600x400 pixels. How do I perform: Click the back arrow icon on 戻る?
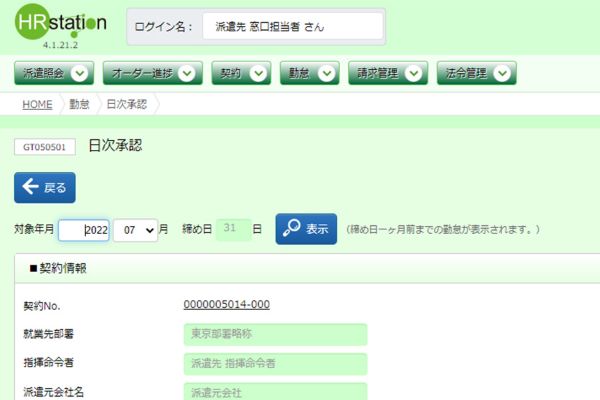(x=29, y=187)
